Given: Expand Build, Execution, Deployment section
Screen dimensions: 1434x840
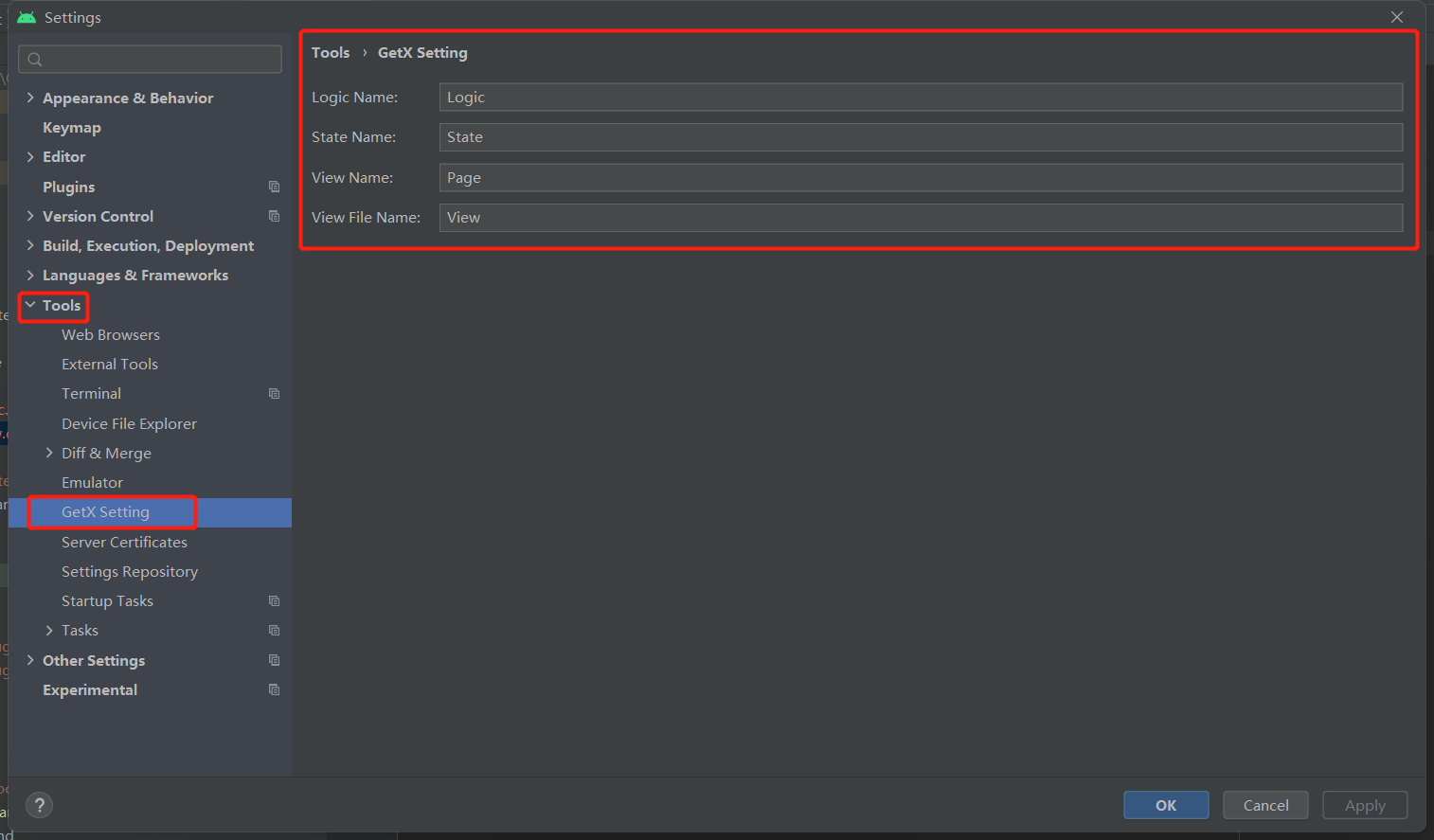Looking at the screenshot, I should pyautogui.click(x=30, y=245).
